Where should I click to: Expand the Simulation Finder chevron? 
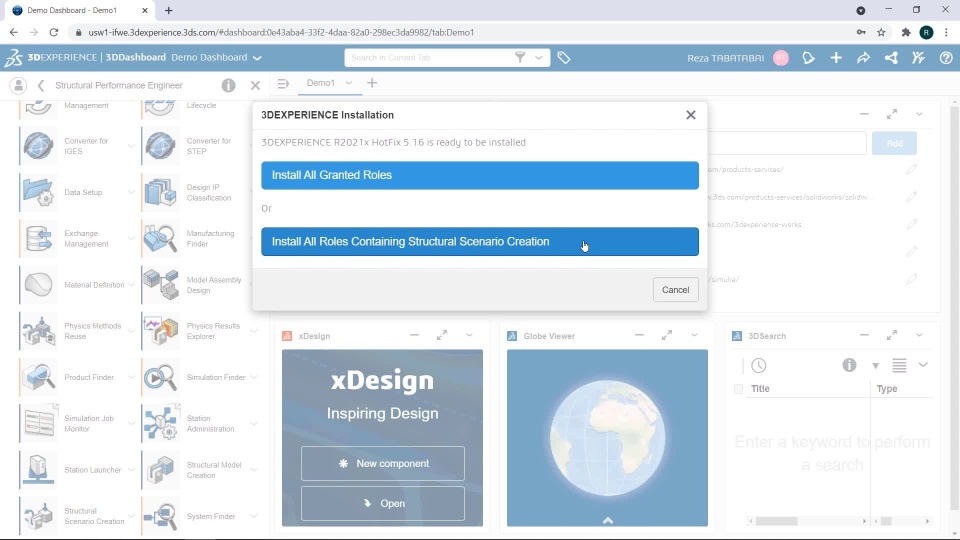254,377
